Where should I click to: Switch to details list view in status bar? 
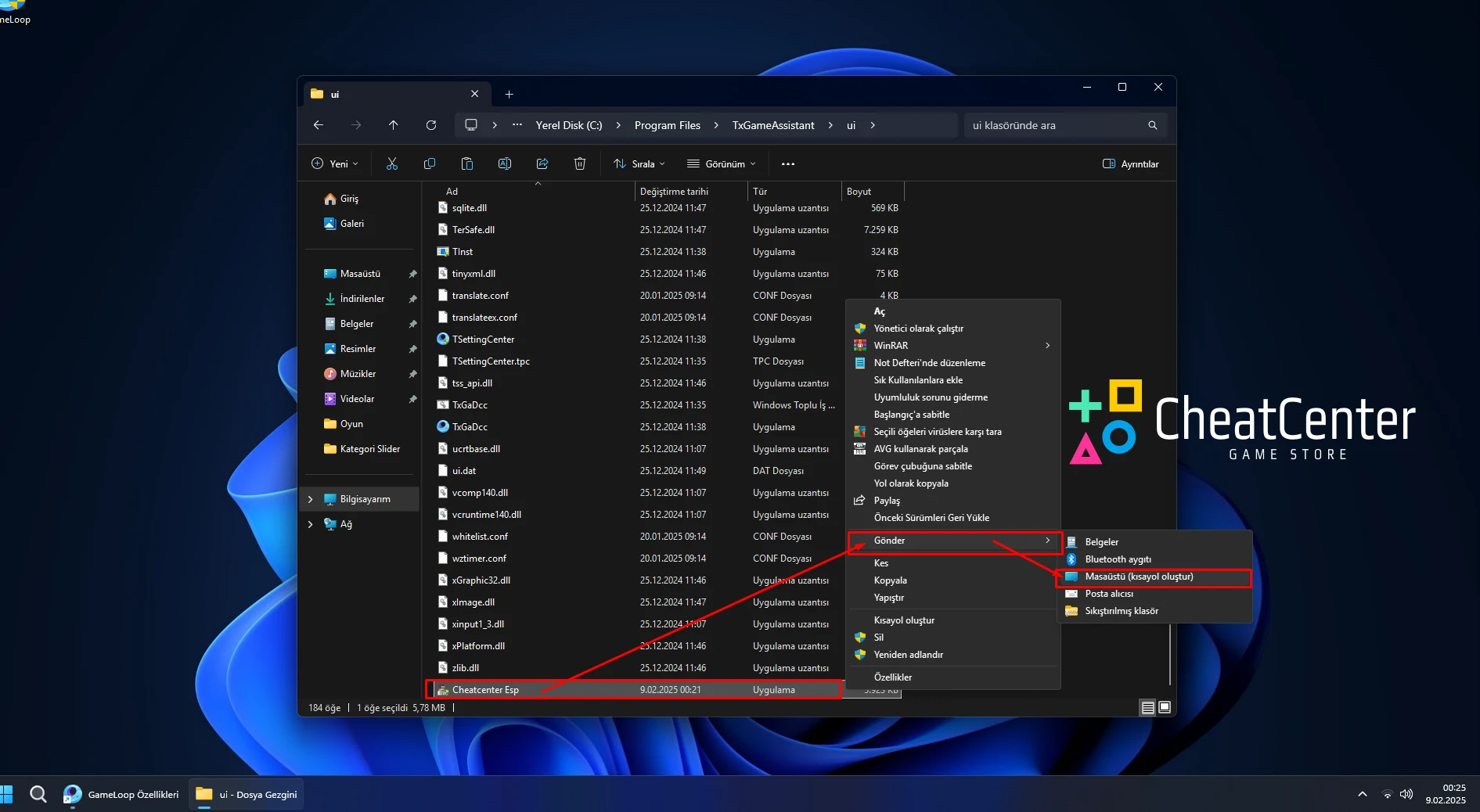[1147, 707]
